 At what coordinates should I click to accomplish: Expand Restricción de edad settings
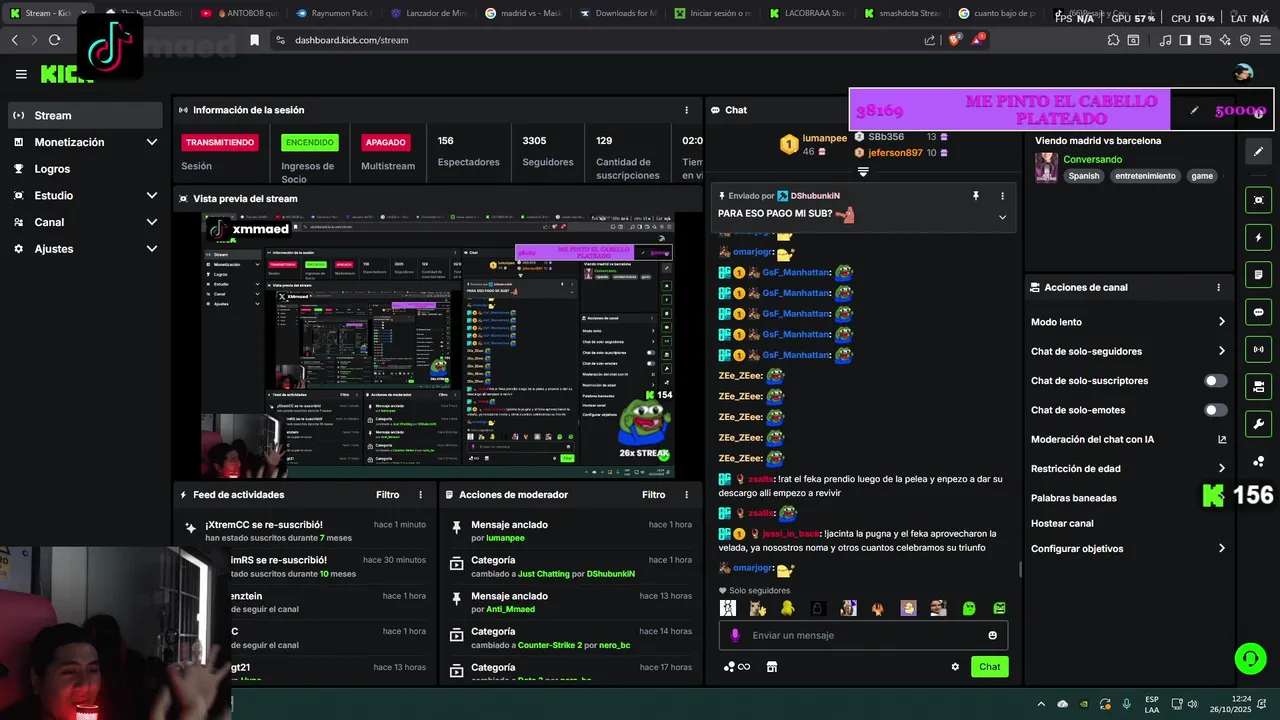pos(1128,468)
